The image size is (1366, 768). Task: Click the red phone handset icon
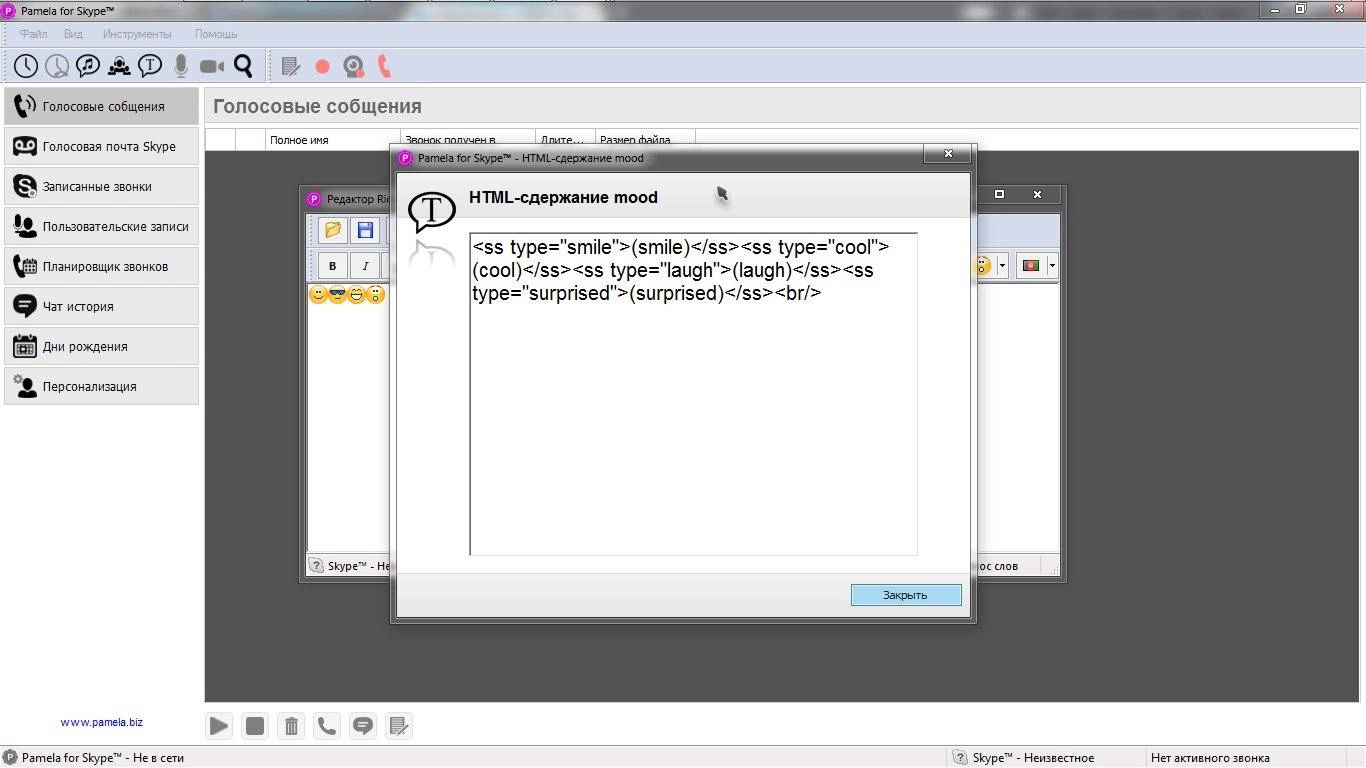[x=384, y=67]
